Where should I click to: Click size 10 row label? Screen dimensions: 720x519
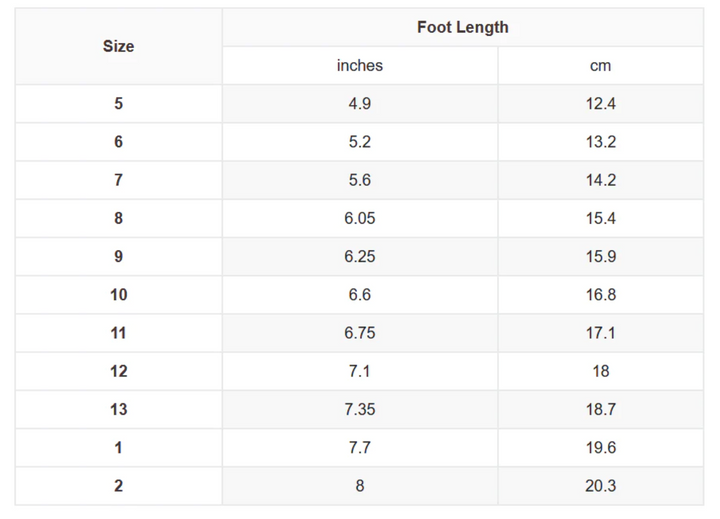pos(118,295)
